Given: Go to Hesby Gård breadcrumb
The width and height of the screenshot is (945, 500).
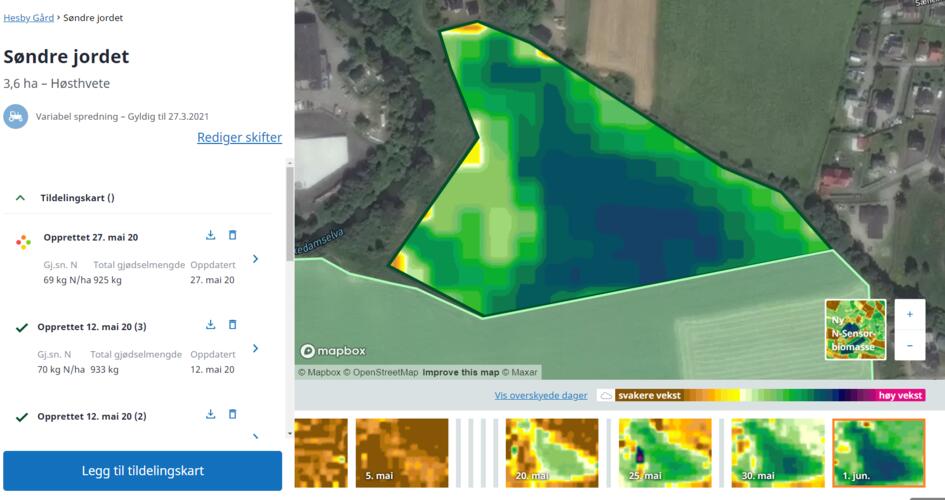Looking at the screenshot, I should point(28,18).
